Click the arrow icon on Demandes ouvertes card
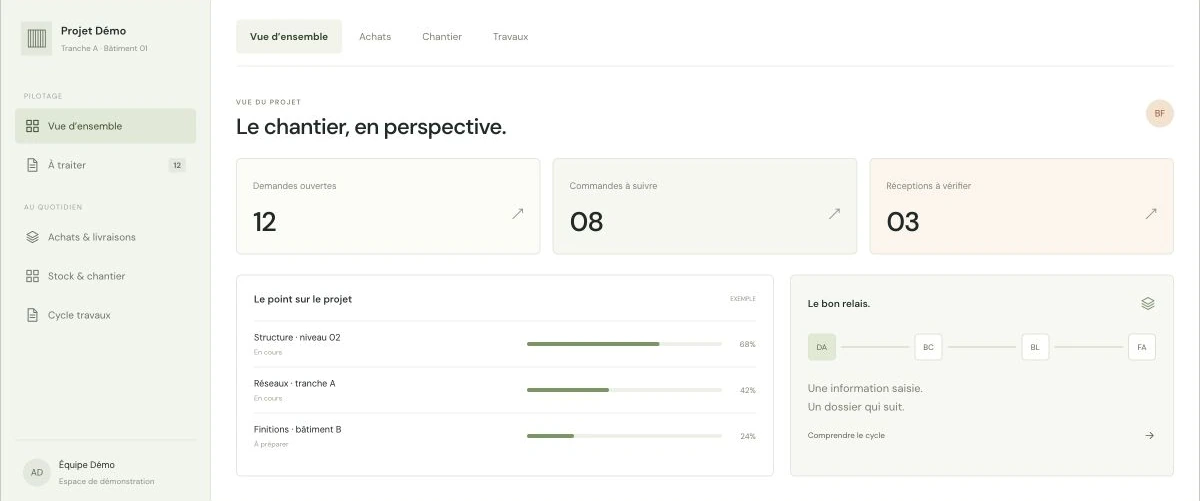The width and height of the screenshot is (1200, 501). pyautogui.click(x=518, y=213)
